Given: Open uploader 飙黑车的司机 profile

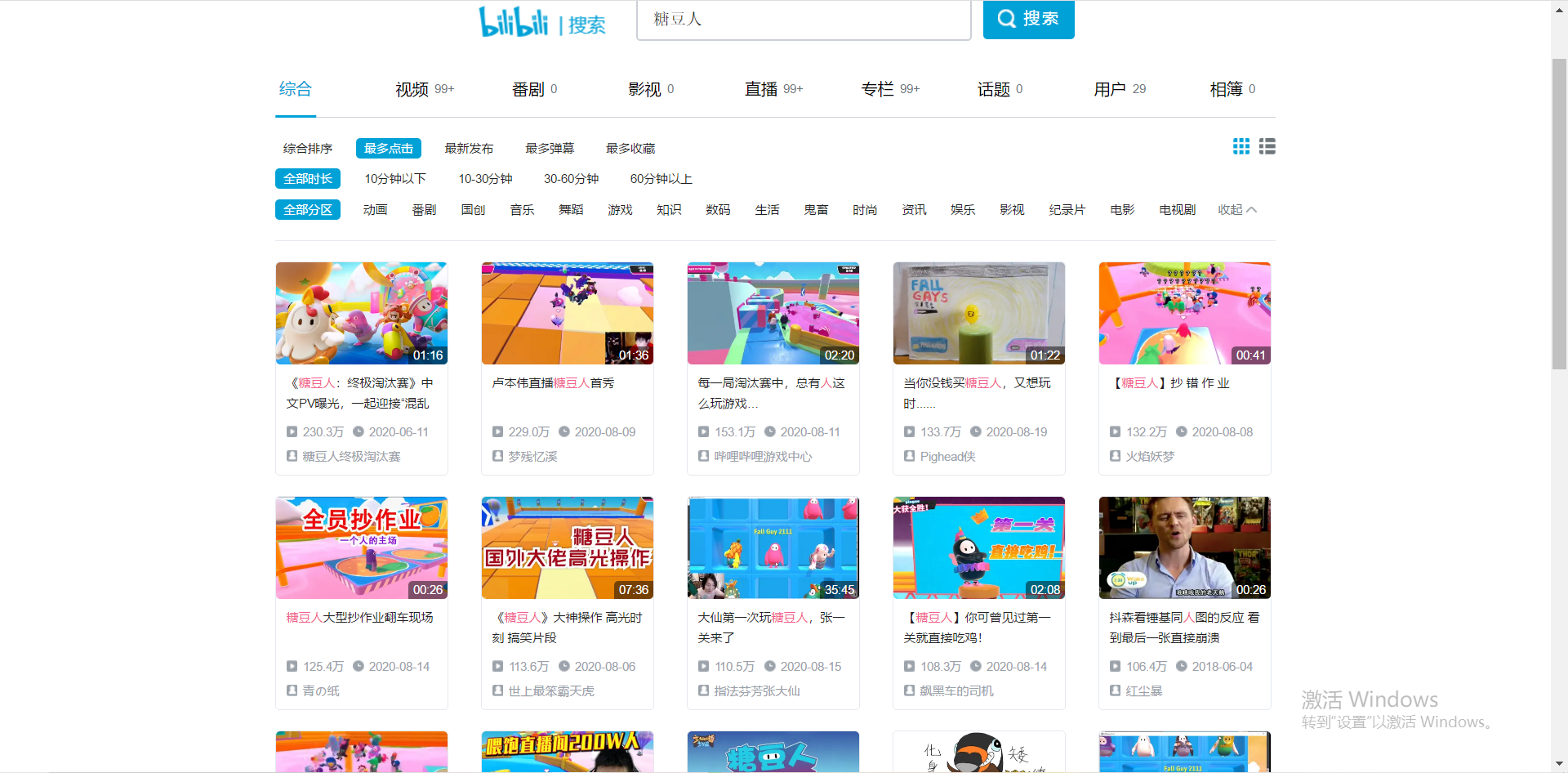Looking at the screenshot, I should 956,690.
